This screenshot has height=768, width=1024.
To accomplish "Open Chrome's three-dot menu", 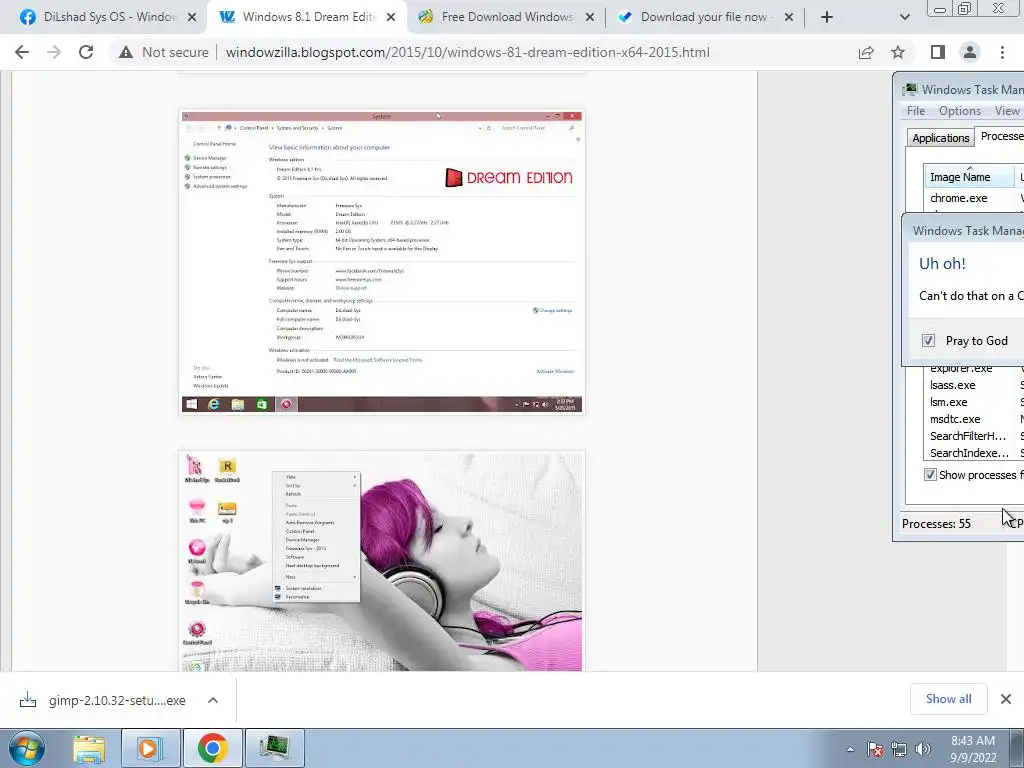I will click(x=1002, y=52).
